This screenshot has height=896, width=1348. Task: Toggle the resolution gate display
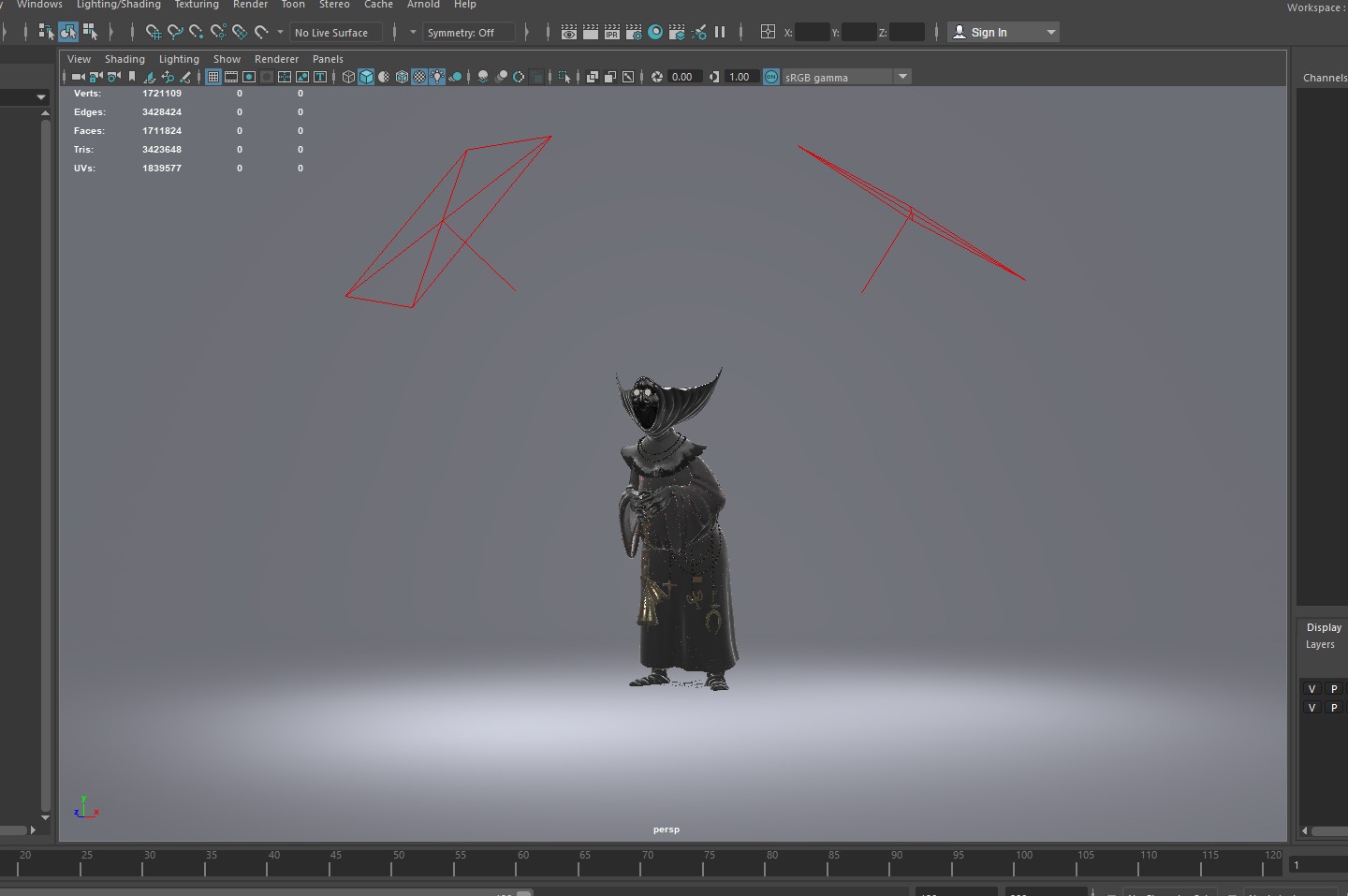coord(249,77)
